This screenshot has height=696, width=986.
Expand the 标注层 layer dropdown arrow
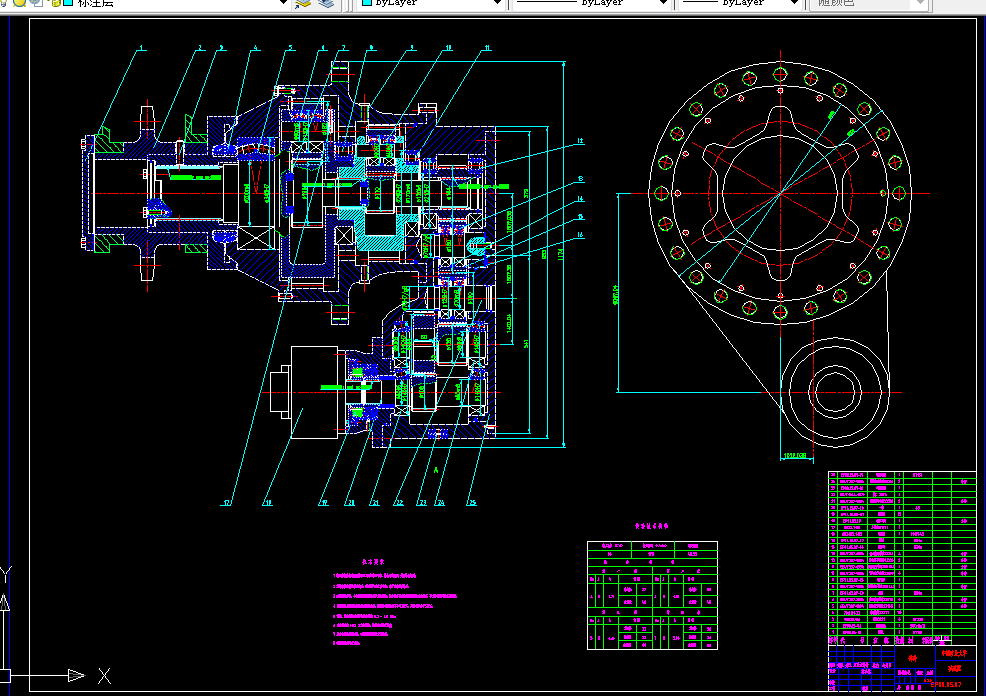[283, 3]
